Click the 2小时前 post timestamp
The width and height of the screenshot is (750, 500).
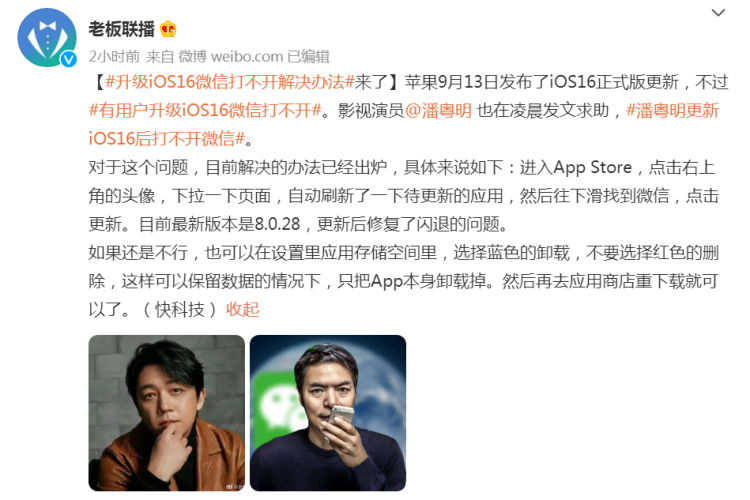coord(114,56)
